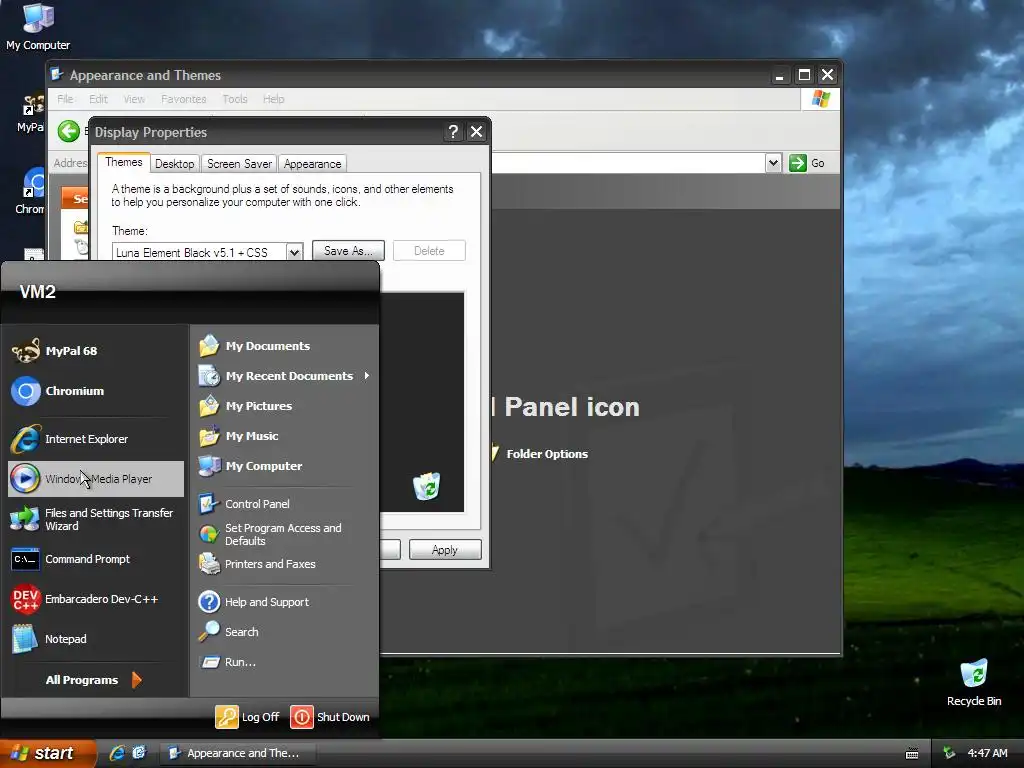Switch to the Themes tab
This screenshot has width=1024, height=768.
tap(123, 163)
